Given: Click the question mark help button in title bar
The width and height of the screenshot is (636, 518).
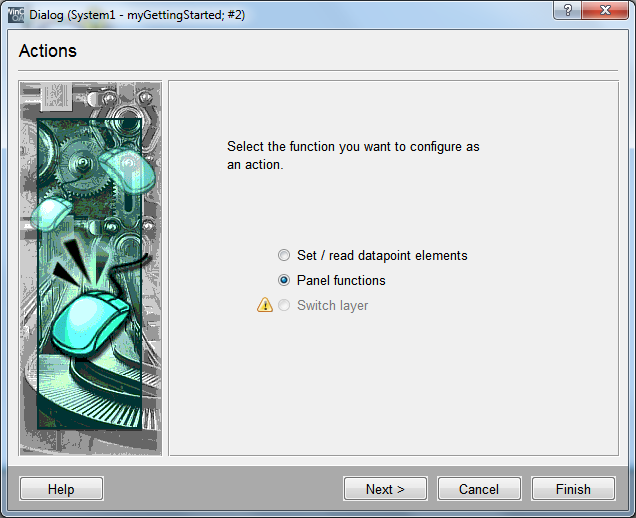Looking at the screenshot, I should (x=569, y=10).
